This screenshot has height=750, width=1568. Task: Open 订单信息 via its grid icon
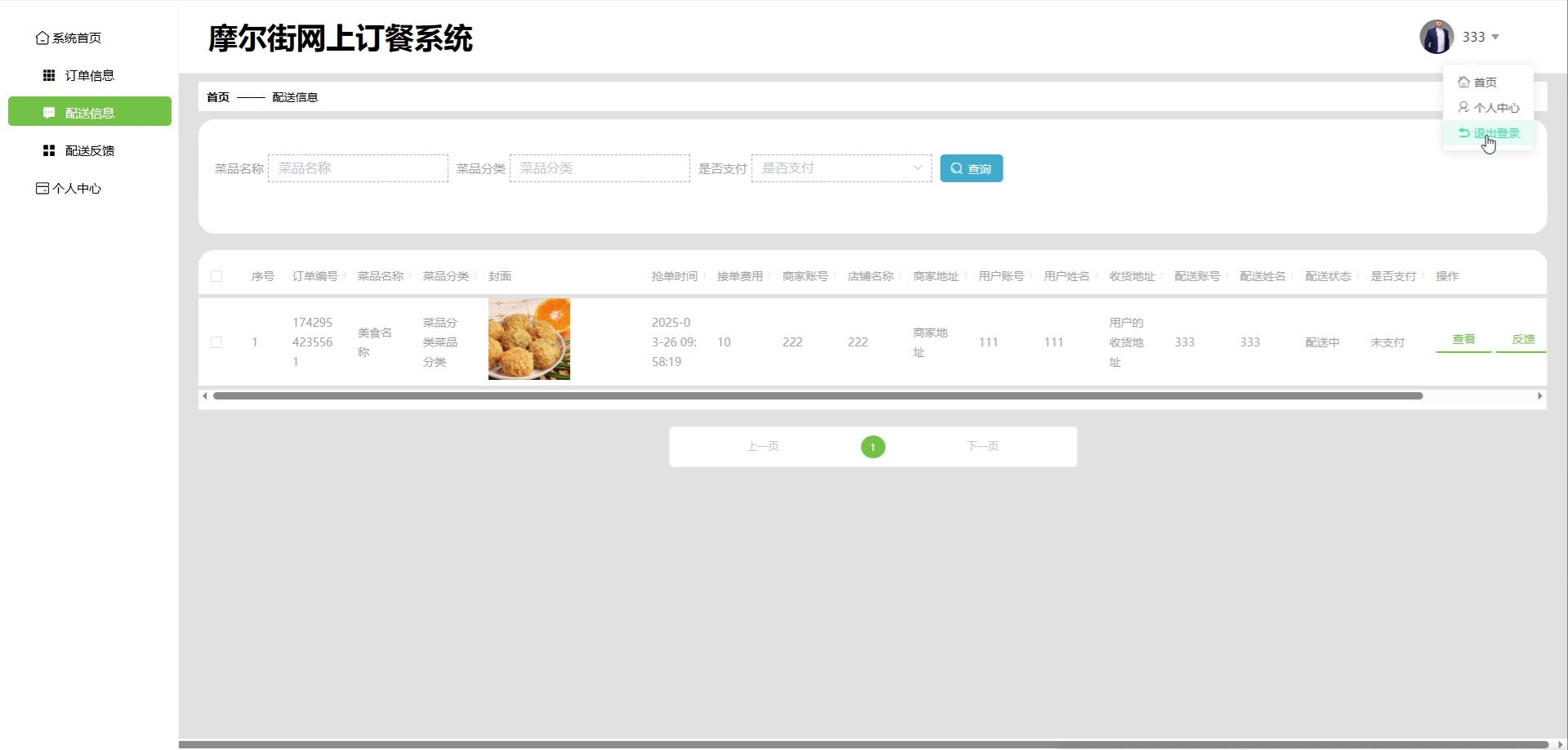point(49,76)
